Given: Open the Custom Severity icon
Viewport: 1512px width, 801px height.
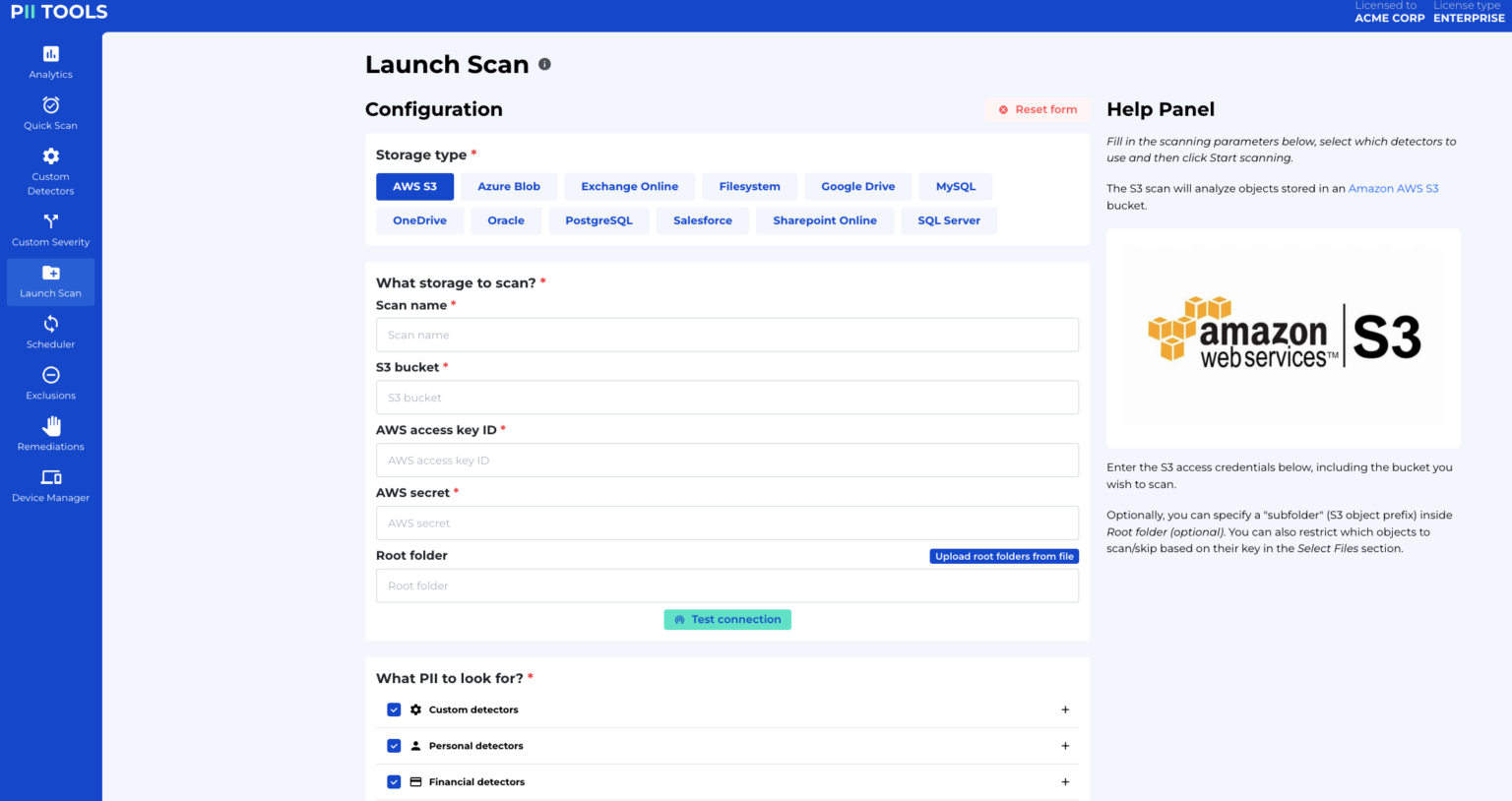Looking at the screenshot, I should 51,221.
